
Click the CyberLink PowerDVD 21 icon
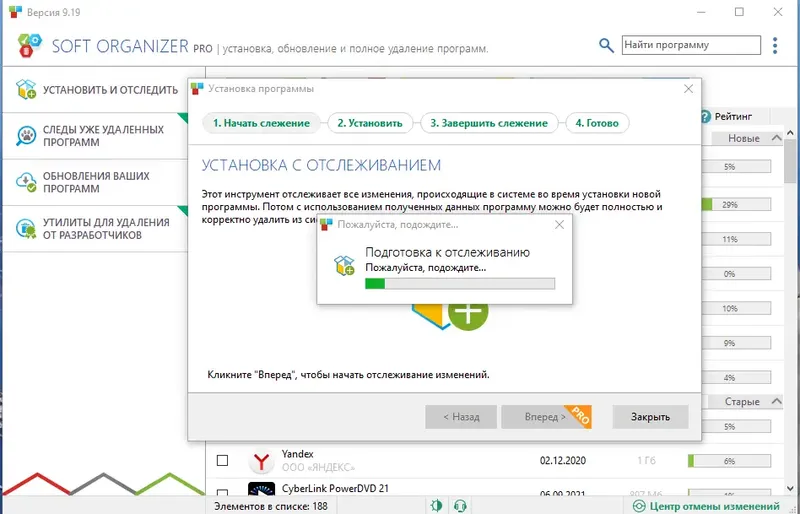tap(261, 490)
